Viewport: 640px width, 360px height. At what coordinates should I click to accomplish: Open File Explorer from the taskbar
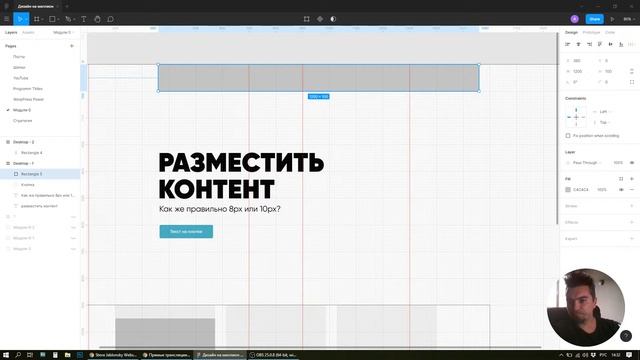click(67, 355)
